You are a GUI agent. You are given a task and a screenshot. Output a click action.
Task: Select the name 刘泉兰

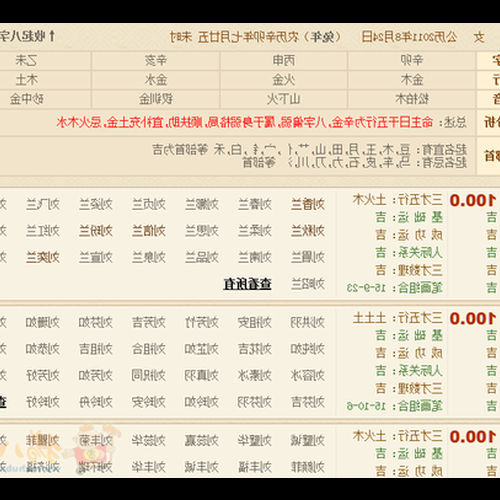click(149, 257)
